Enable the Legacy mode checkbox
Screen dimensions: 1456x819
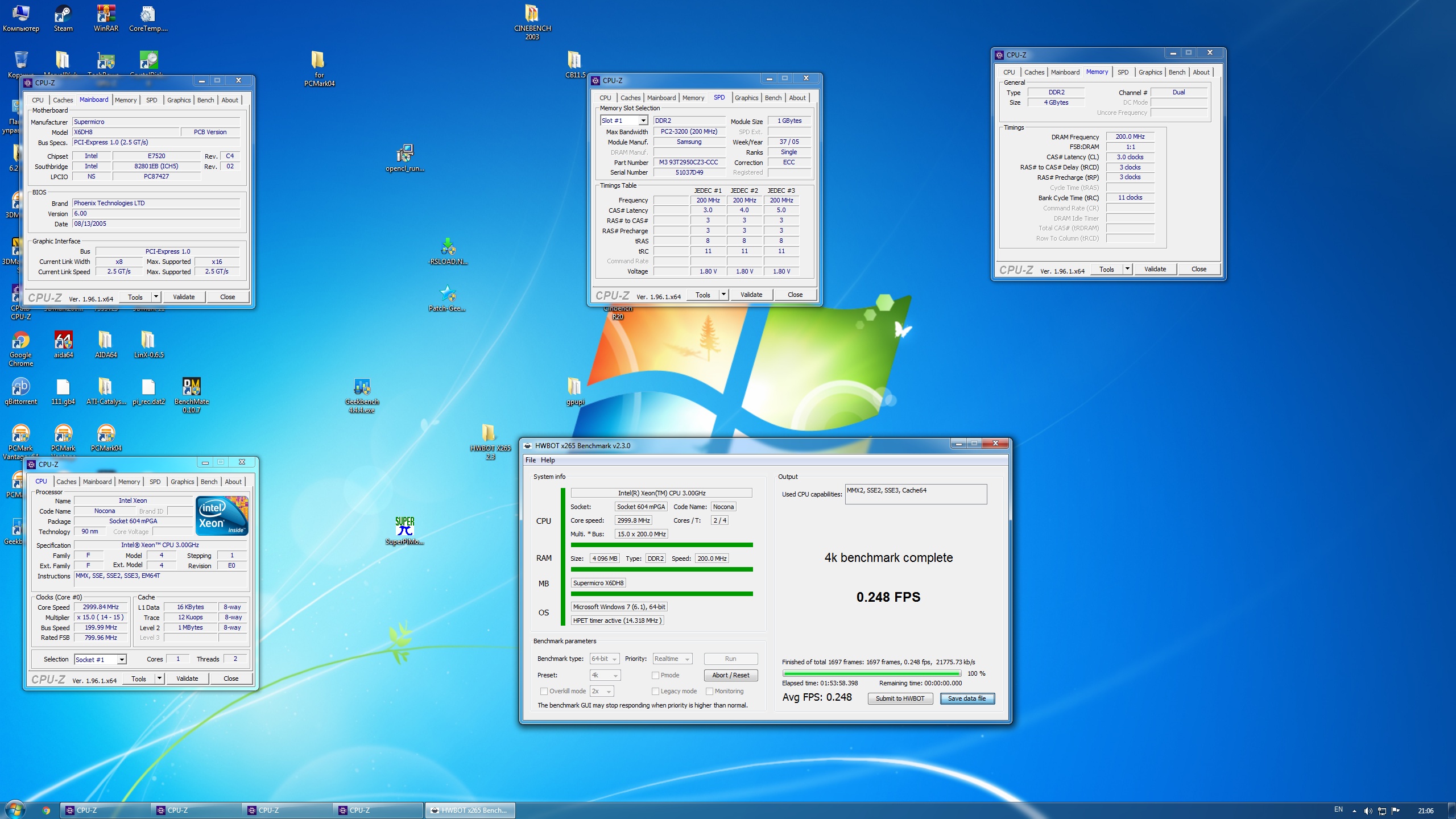click(655, 691)
